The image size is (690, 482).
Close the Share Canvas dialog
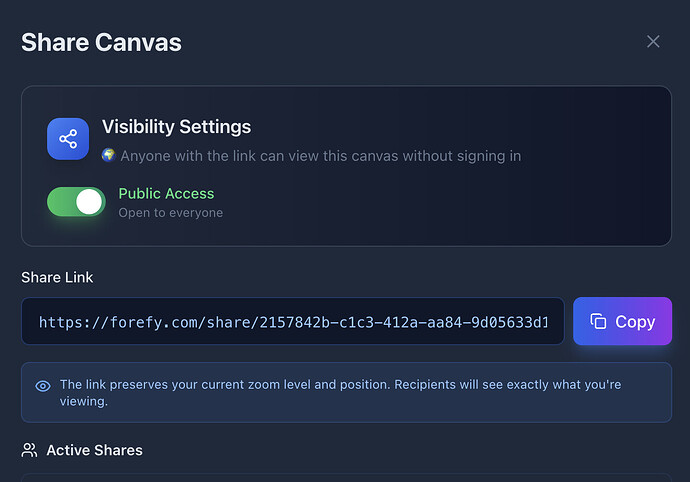coord(653,41)
